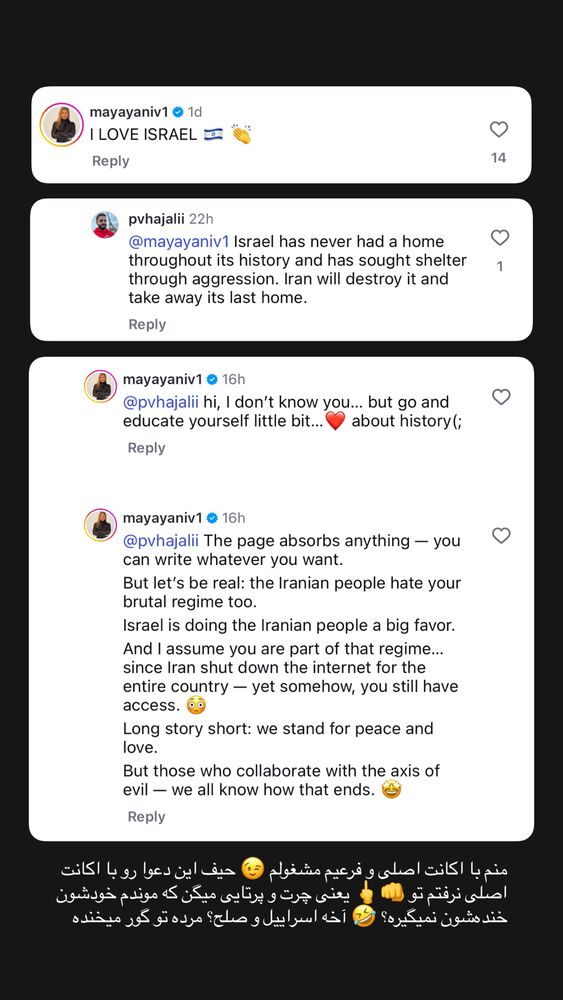Image resolution: width=563 pixels, height=1000 pixels.
Task: Open pvhajalii username link
Action: point(156,219)
